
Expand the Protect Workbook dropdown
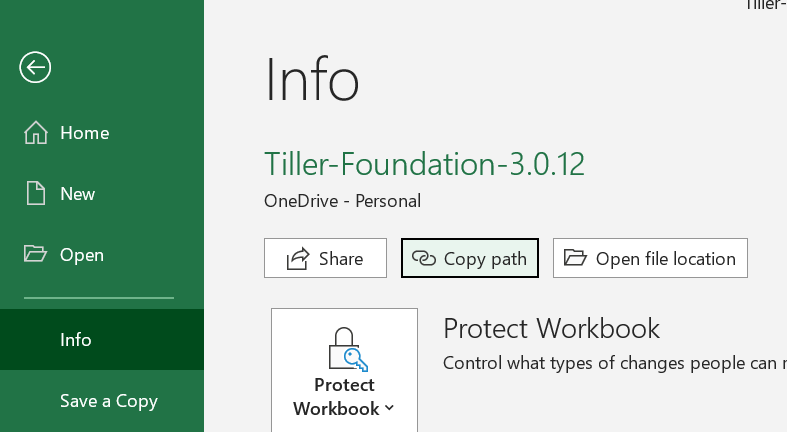click(x=344, y=370)
